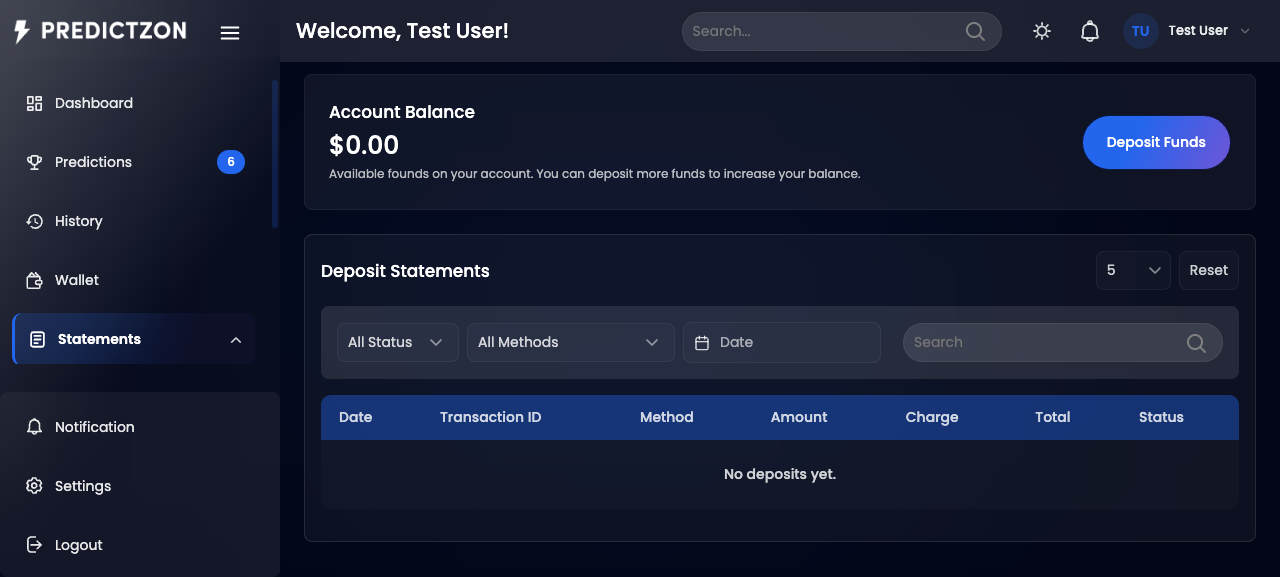
Task: Click the Wallet icon in sidebar
Action: click(x=34, y=280)
